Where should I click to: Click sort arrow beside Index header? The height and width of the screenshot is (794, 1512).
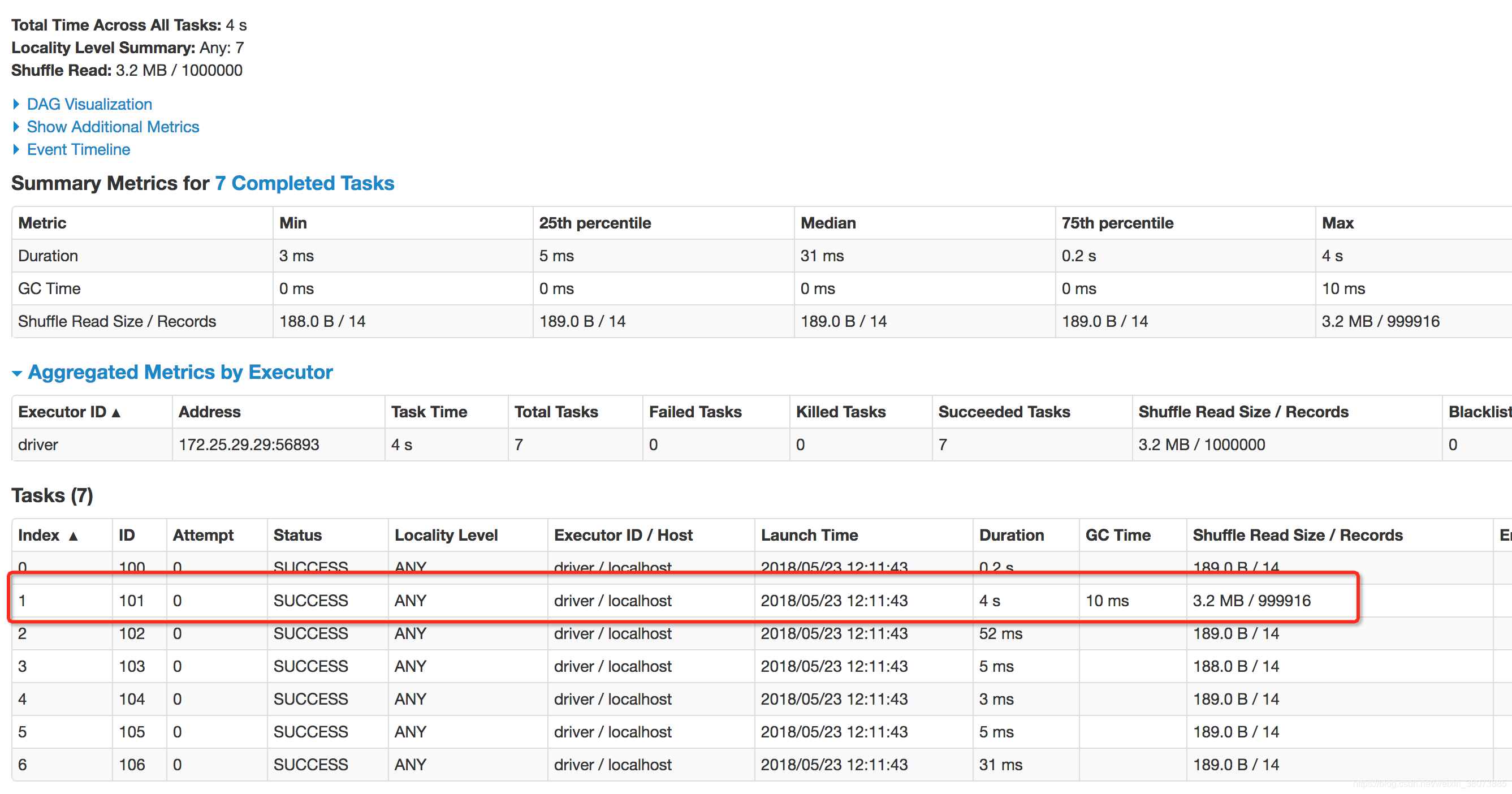[x=74, y=536]
